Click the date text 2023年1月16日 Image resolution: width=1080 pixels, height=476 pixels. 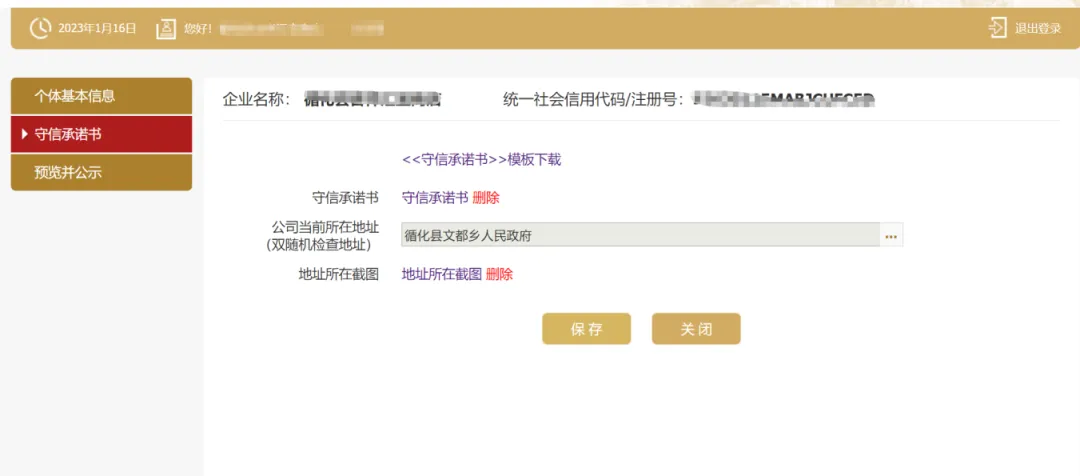tap(97, 29)
